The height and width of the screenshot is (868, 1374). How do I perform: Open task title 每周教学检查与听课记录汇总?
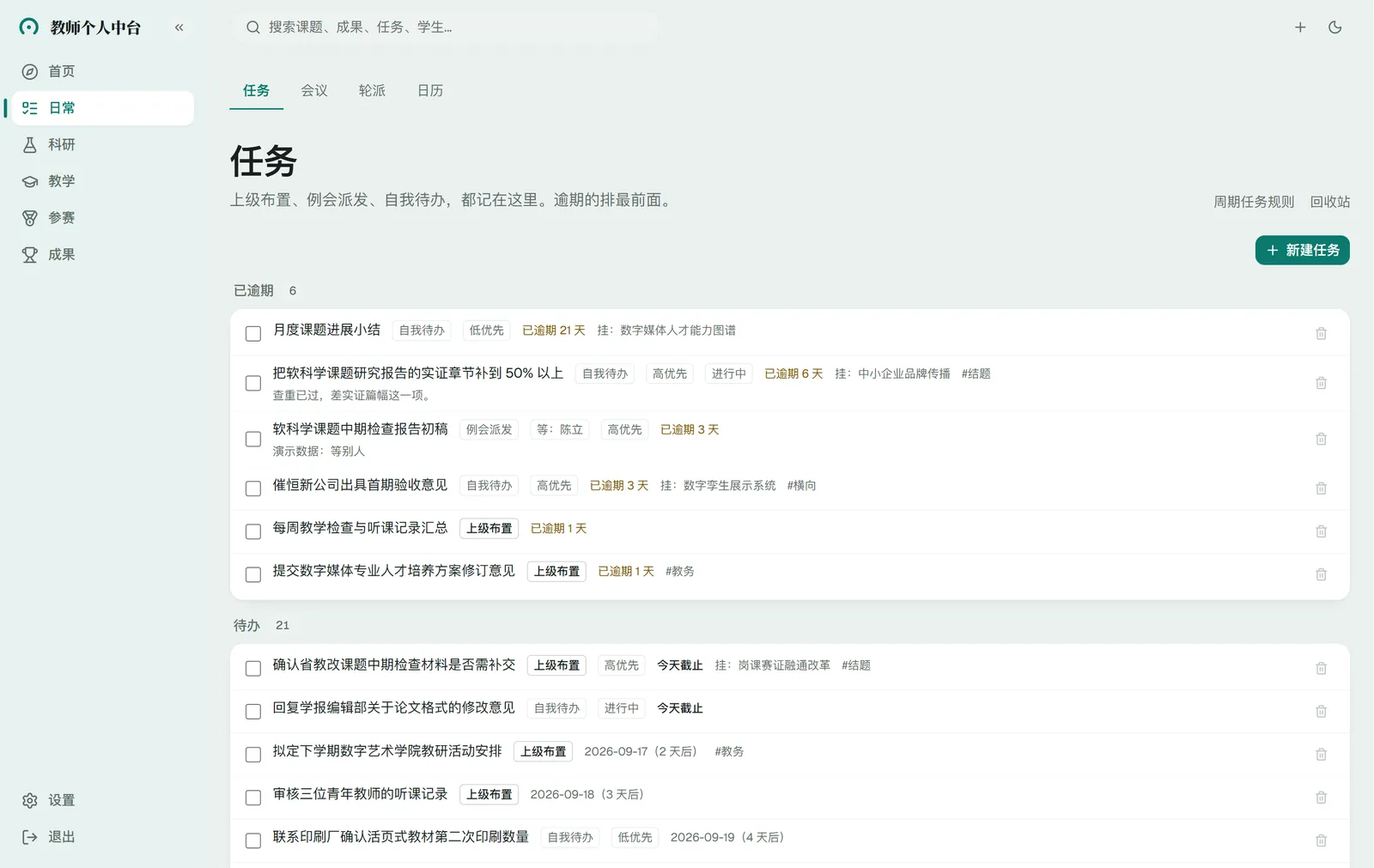[361, 527]
